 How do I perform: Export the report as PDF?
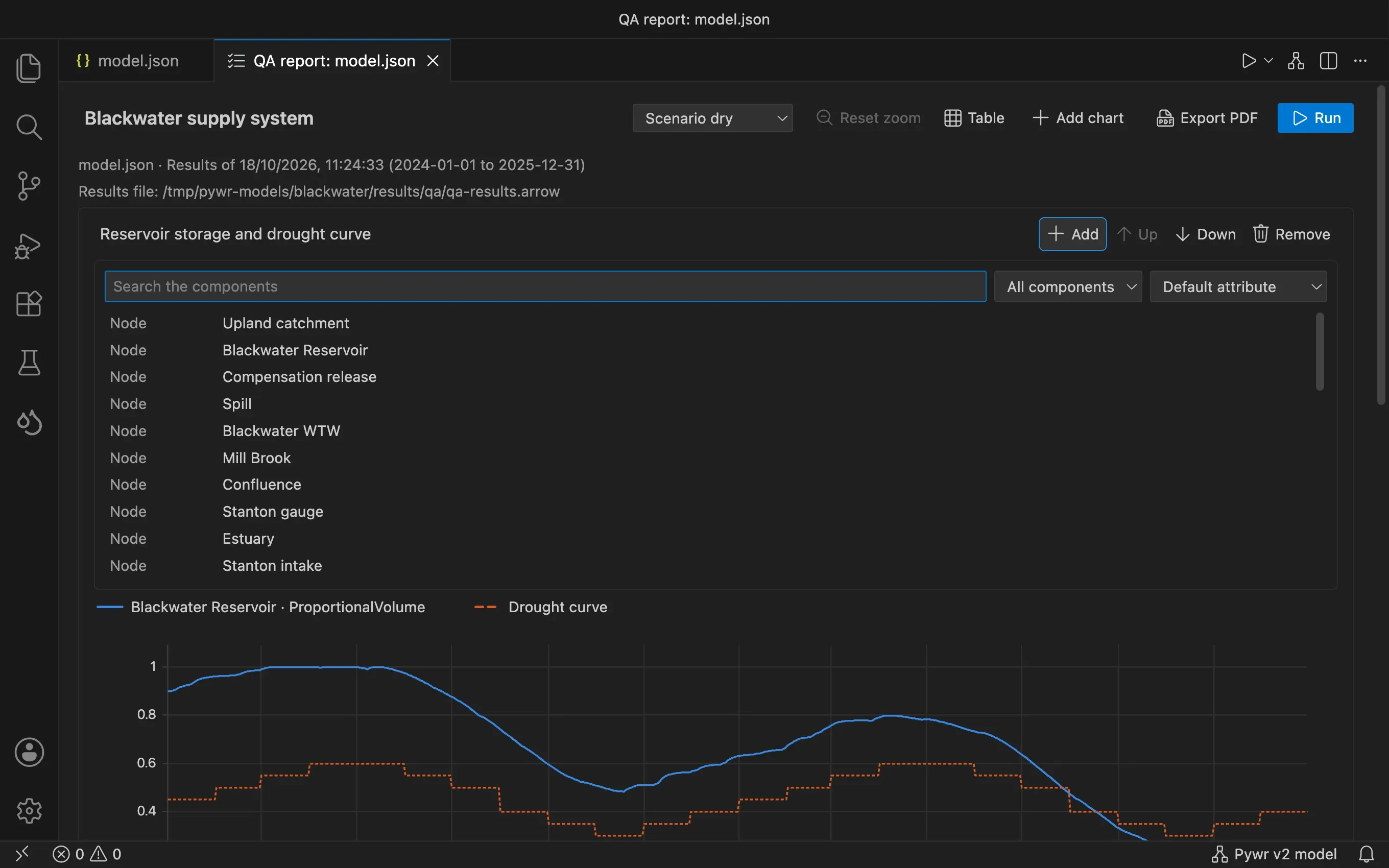click(1207, 118)
